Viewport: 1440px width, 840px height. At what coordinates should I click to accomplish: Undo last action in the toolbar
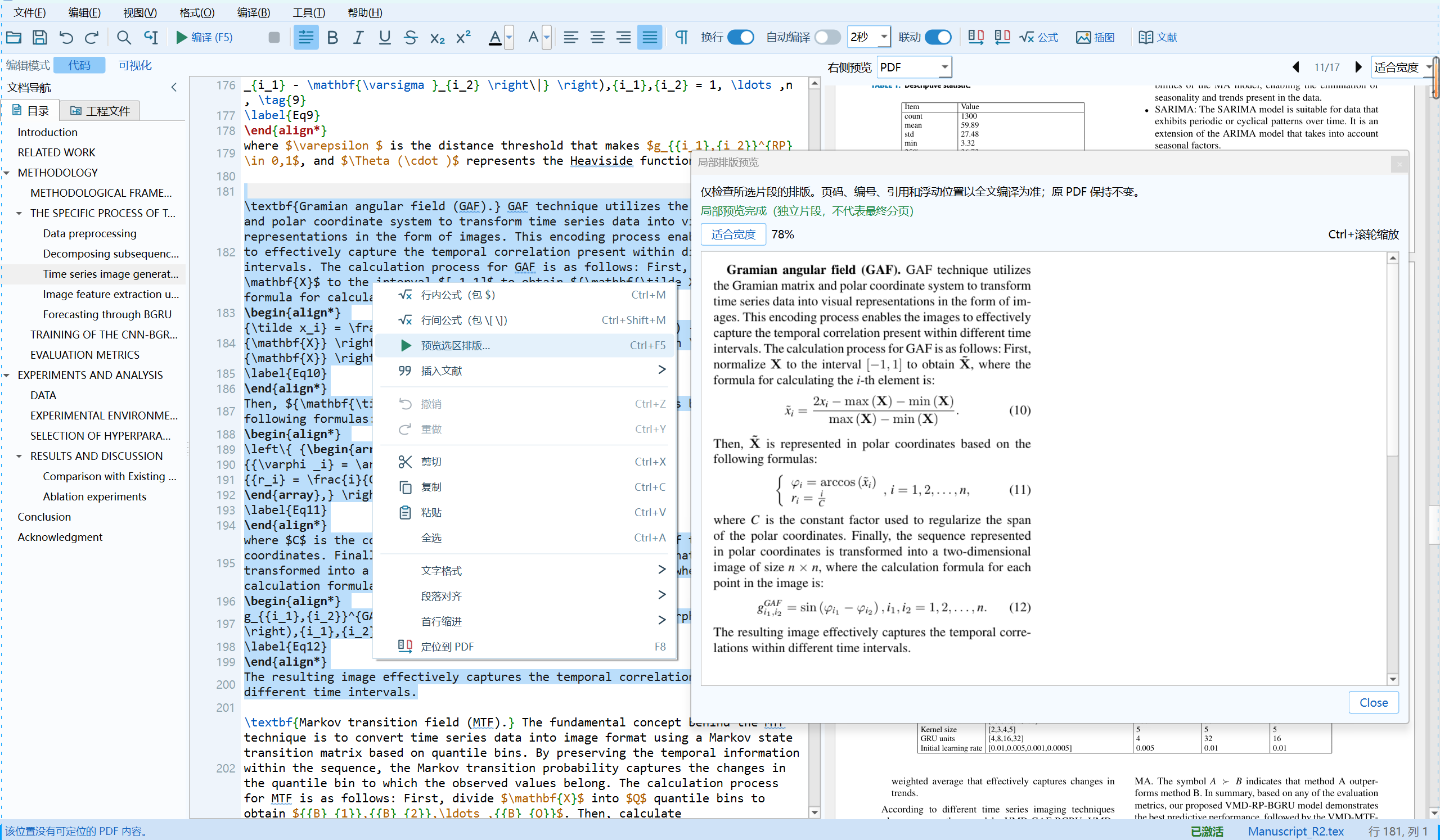click(66, 37)
